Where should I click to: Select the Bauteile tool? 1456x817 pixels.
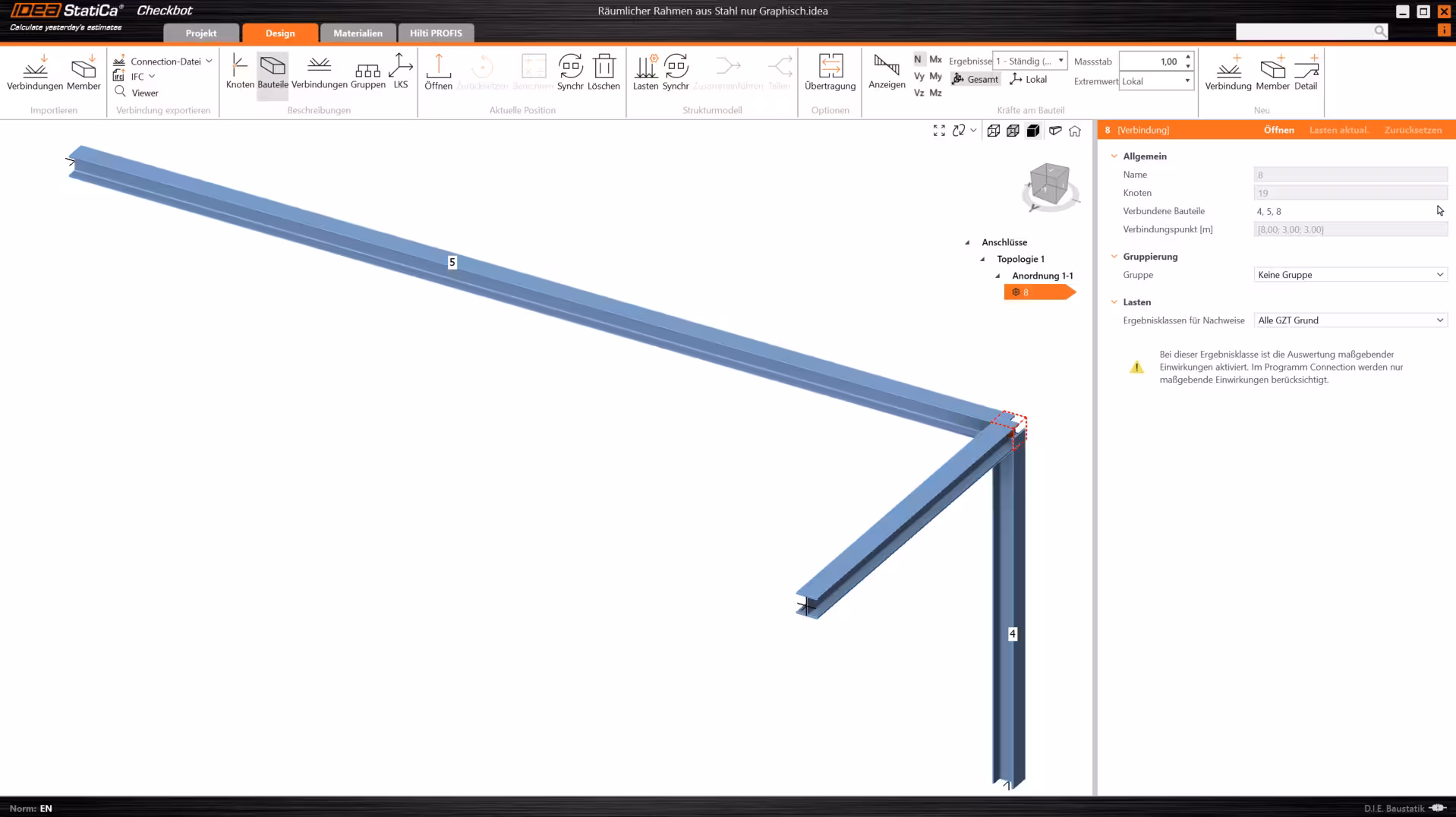273,72
